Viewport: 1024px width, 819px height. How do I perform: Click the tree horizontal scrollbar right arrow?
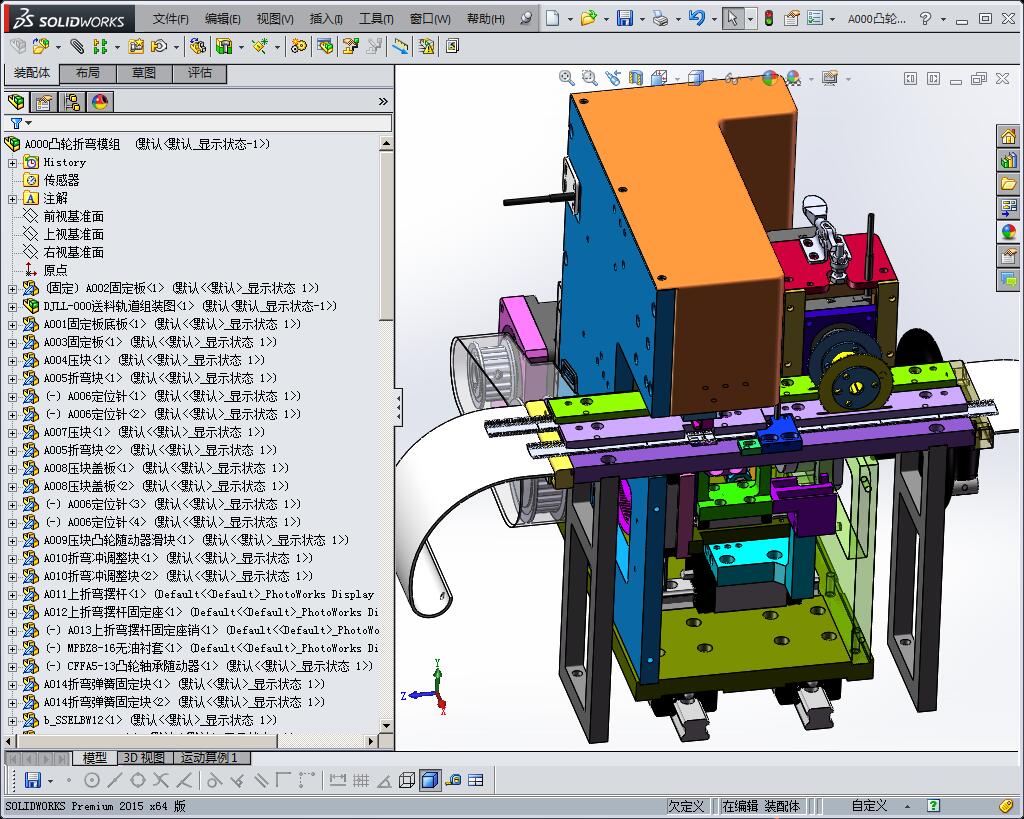371,741
